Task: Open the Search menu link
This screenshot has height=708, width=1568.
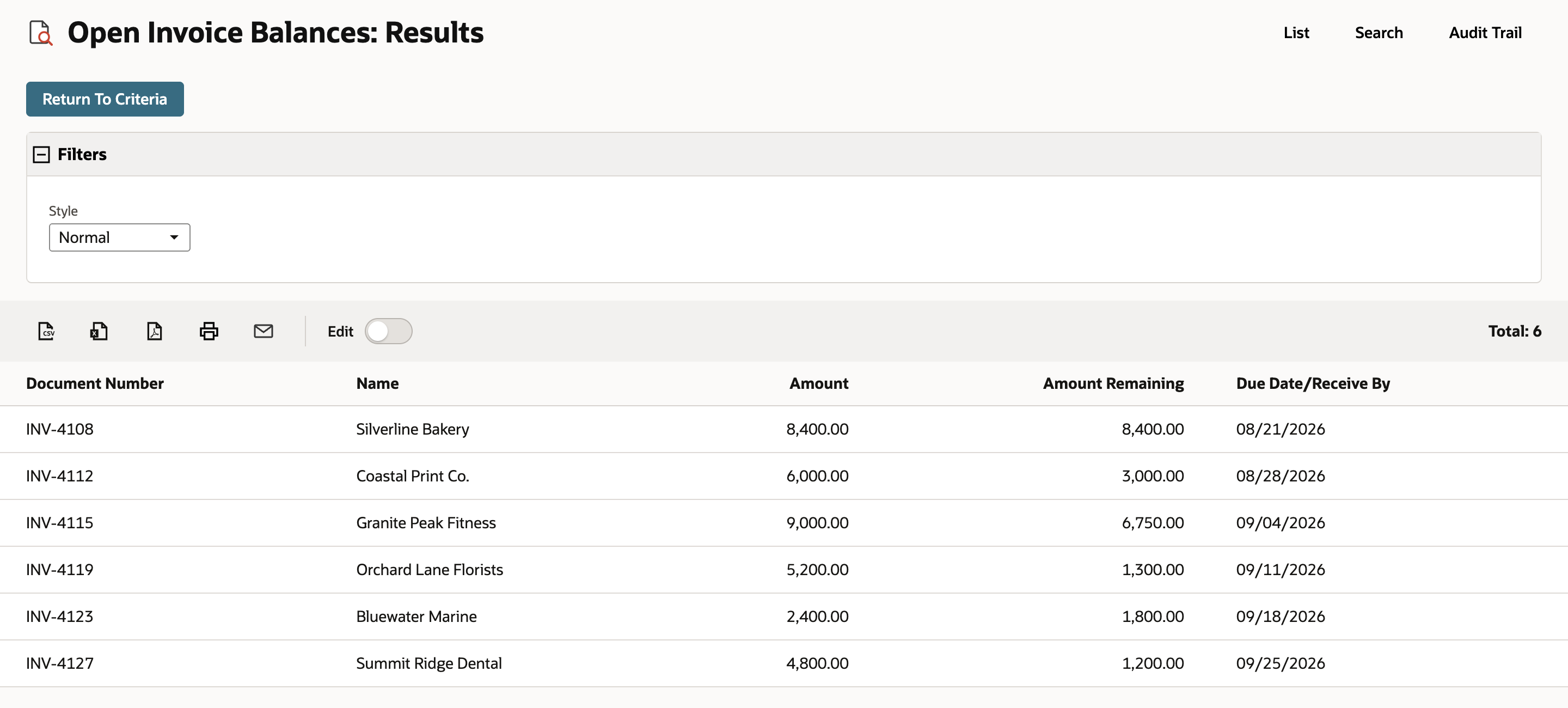Action: coord(1379,33)
